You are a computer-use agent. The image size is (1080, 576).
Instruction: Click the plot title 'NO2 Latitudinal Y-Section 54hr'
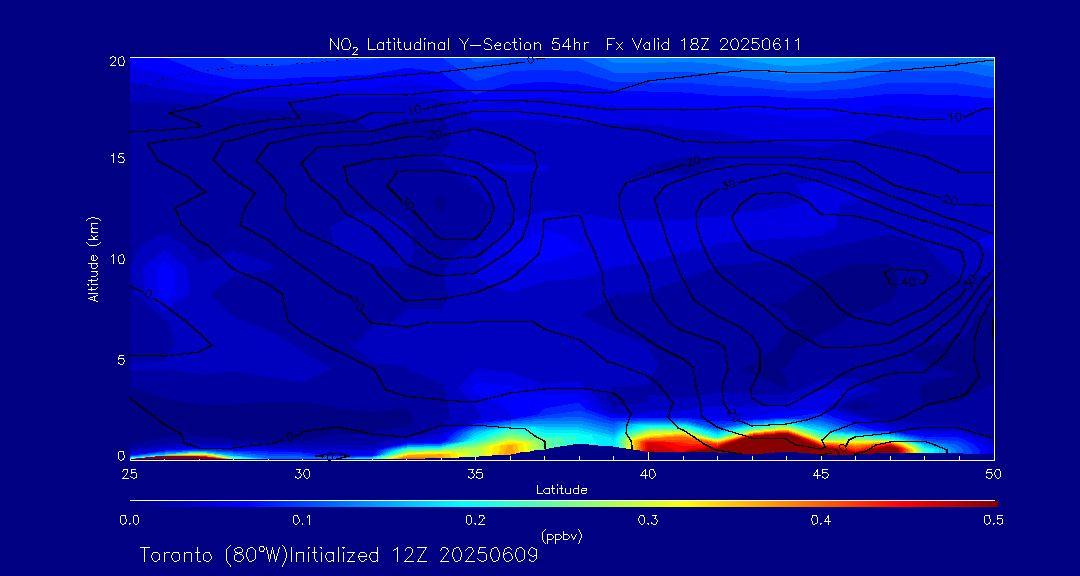(x=461, y=46)
